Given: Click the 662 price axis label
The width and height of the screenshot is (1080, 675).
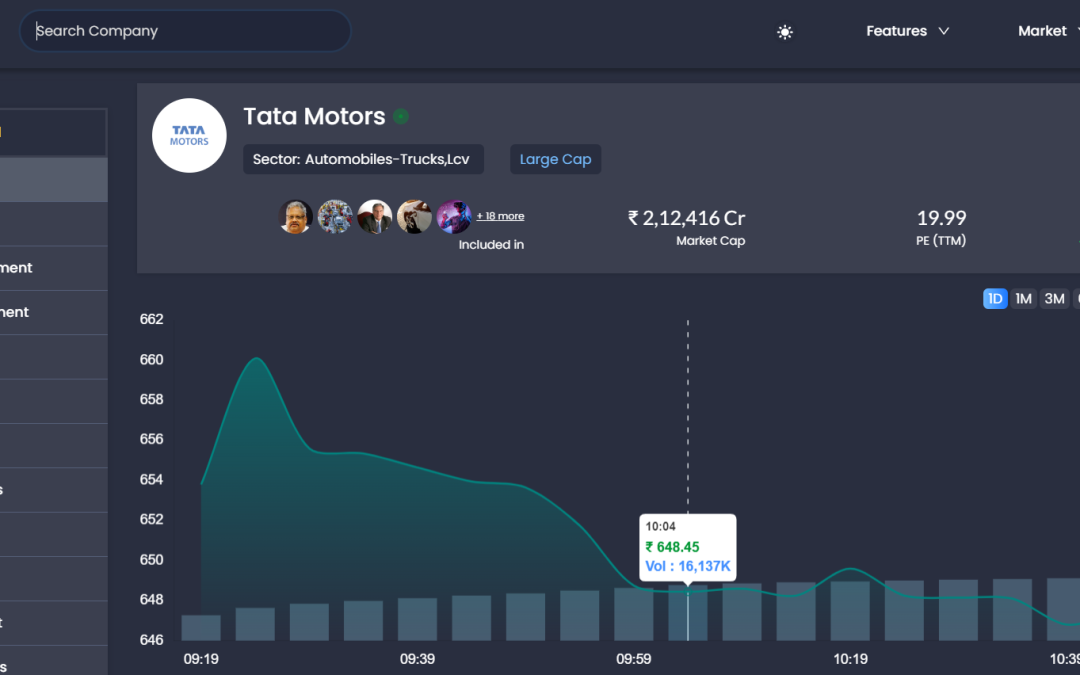Looking at the screenshot, I should click(x=152, y=319).
